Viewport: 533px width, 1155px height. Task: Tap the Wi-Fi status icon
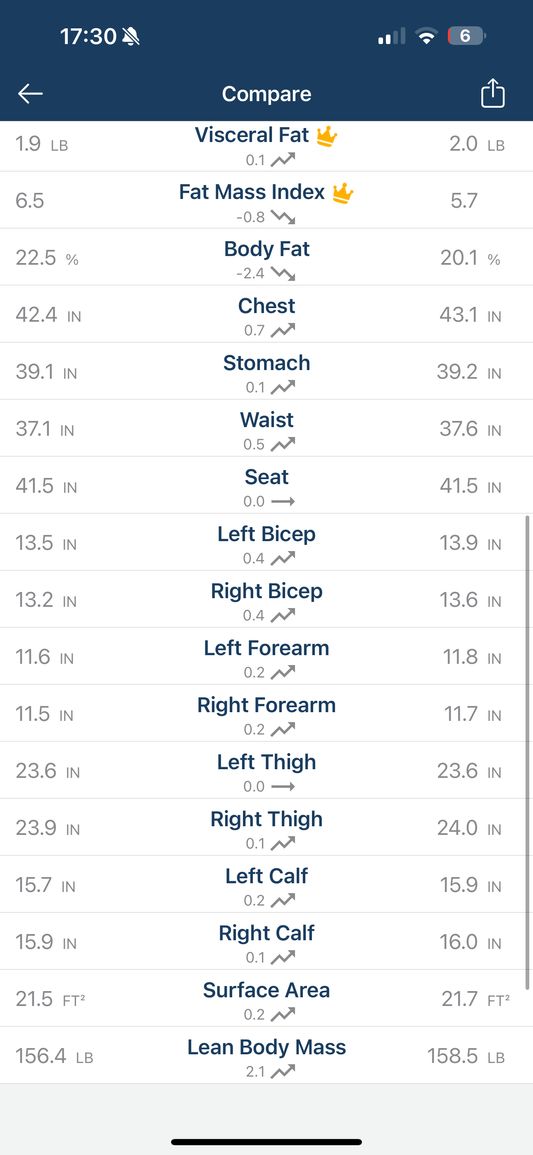(426, 37)
